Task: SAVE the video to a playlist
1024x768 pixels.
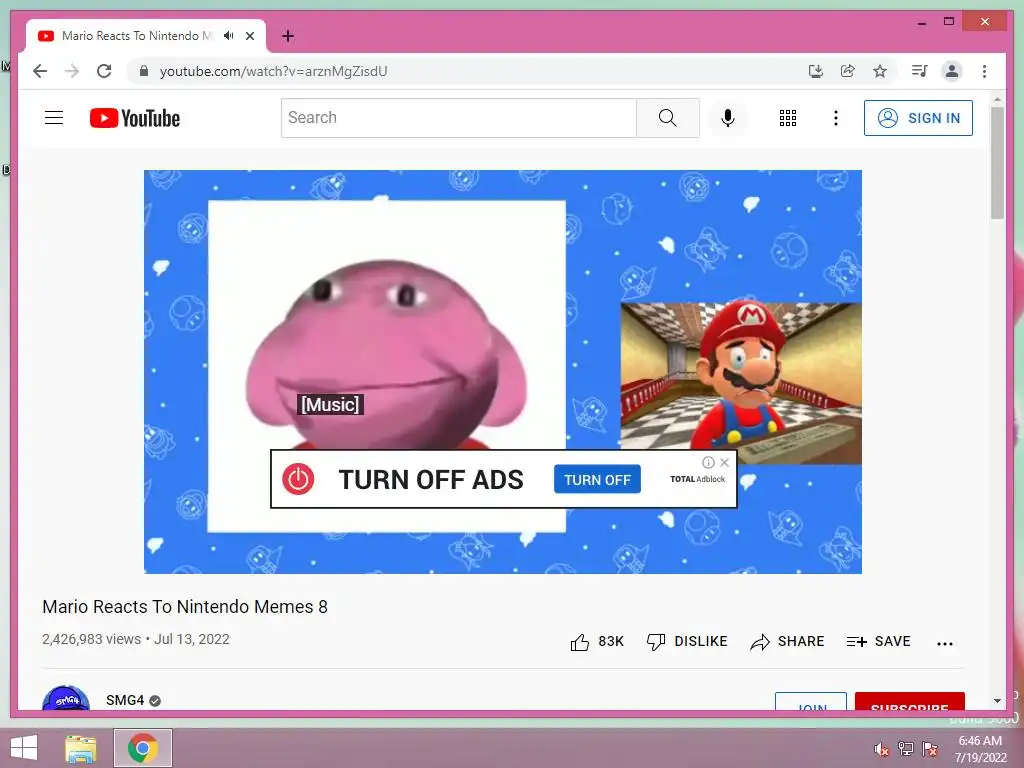Action: coord(878,642)
